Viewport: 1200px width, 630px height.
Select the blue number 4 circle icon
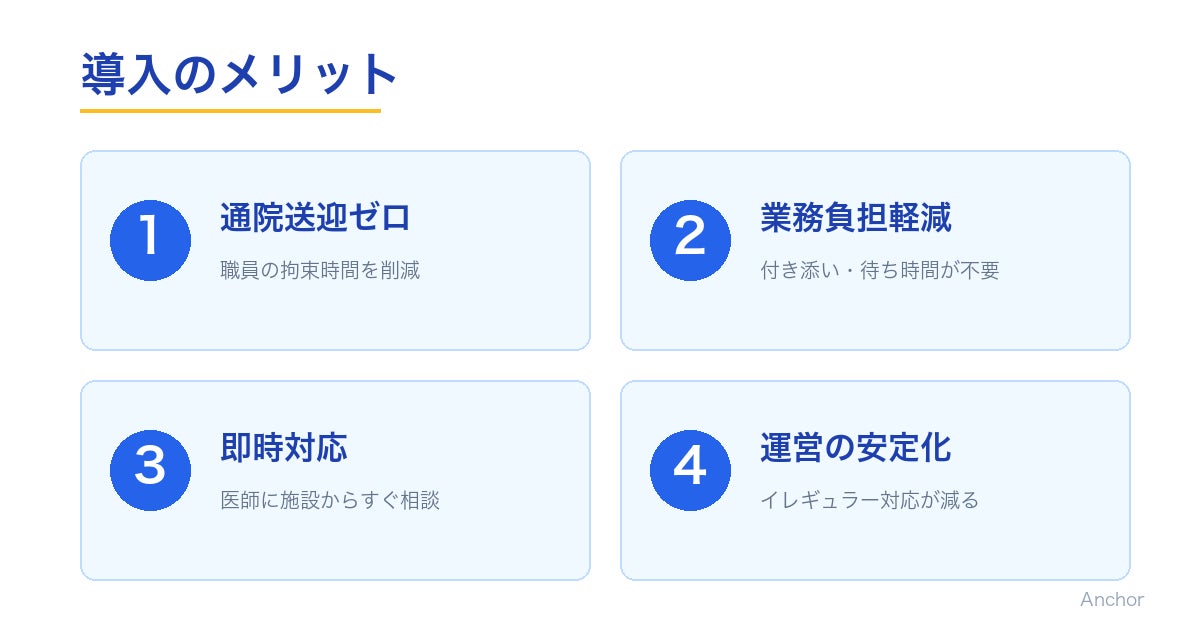690,470
